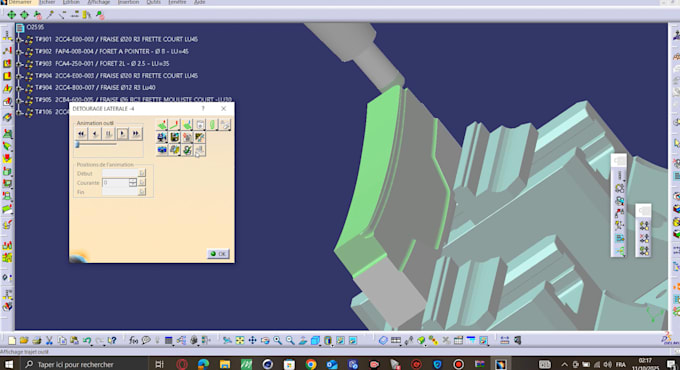
Task: Expand the T#904 FRAISE Ø12 R3 node
Action: (19, 88)
